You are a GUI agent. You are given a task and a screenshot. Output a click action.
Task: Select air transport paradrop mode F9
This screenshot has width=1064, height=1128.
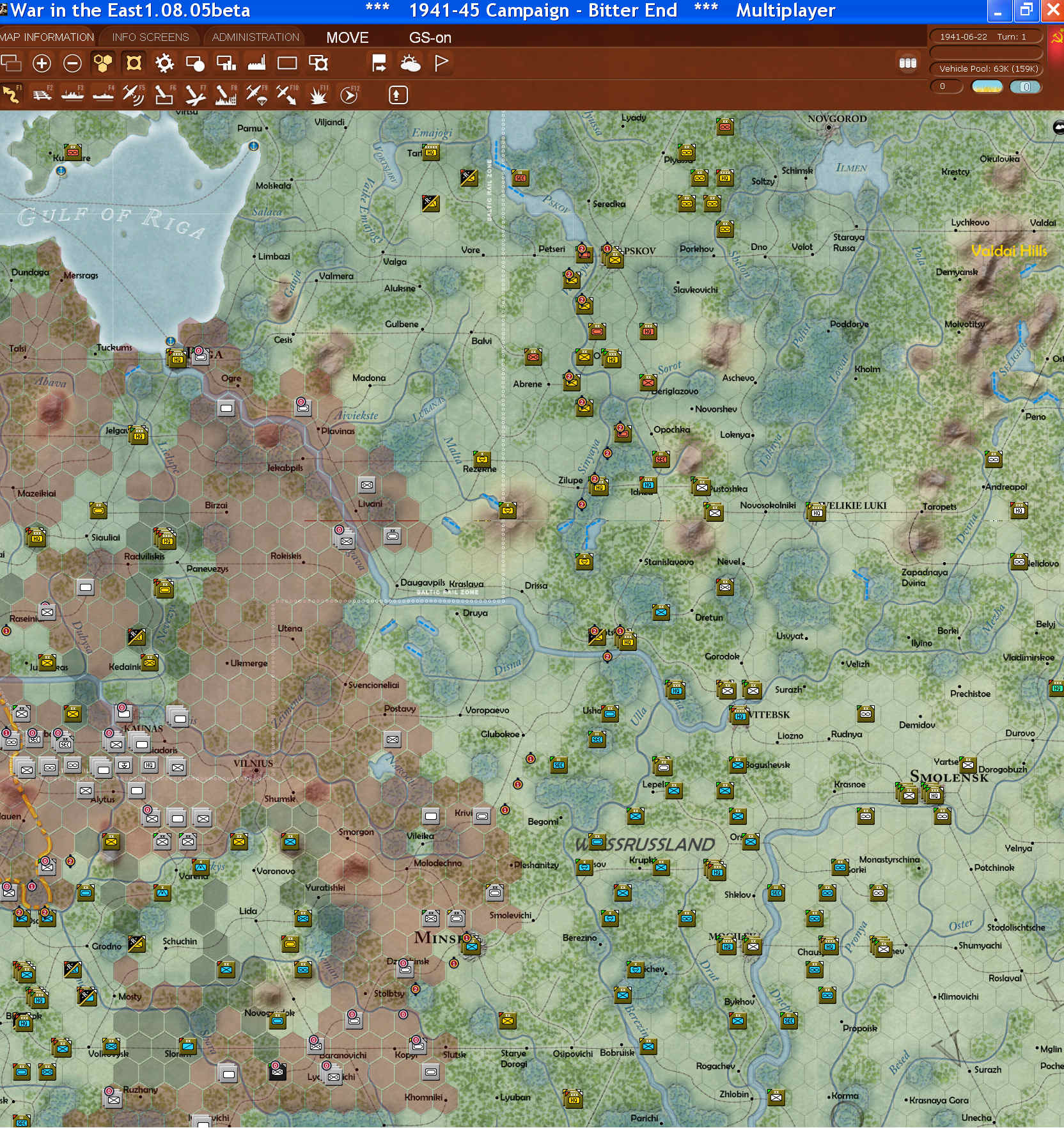click(x=256, y=95)
